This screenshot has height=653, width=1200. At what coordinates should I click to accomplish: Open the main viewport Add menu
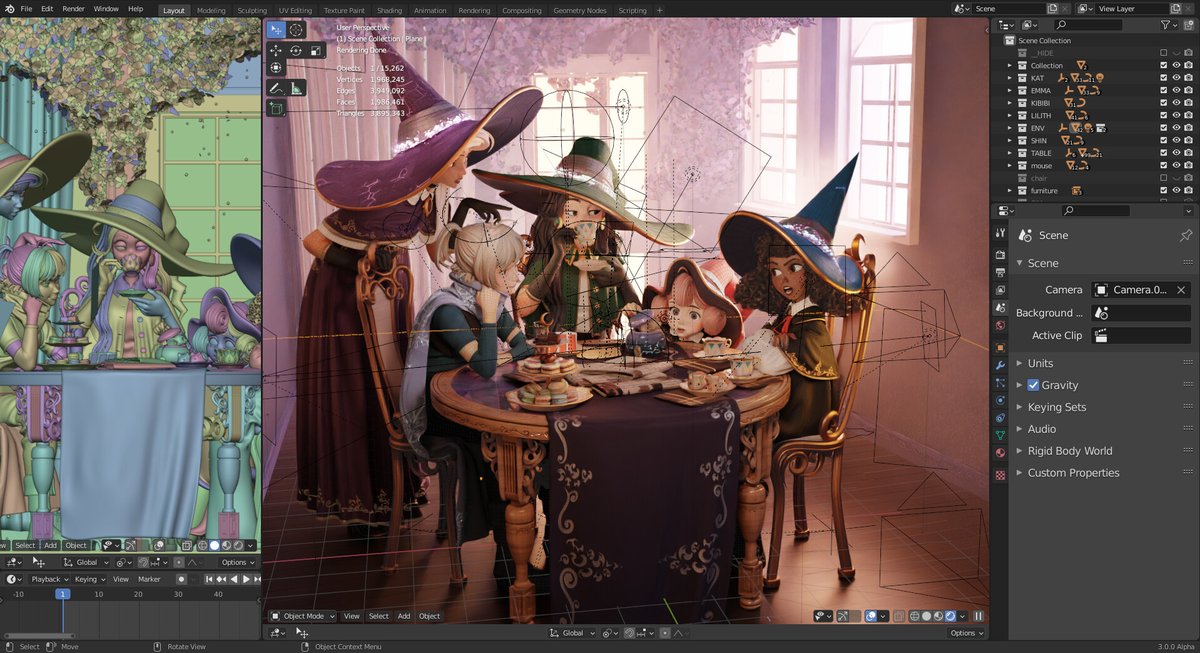click(404, 616)
